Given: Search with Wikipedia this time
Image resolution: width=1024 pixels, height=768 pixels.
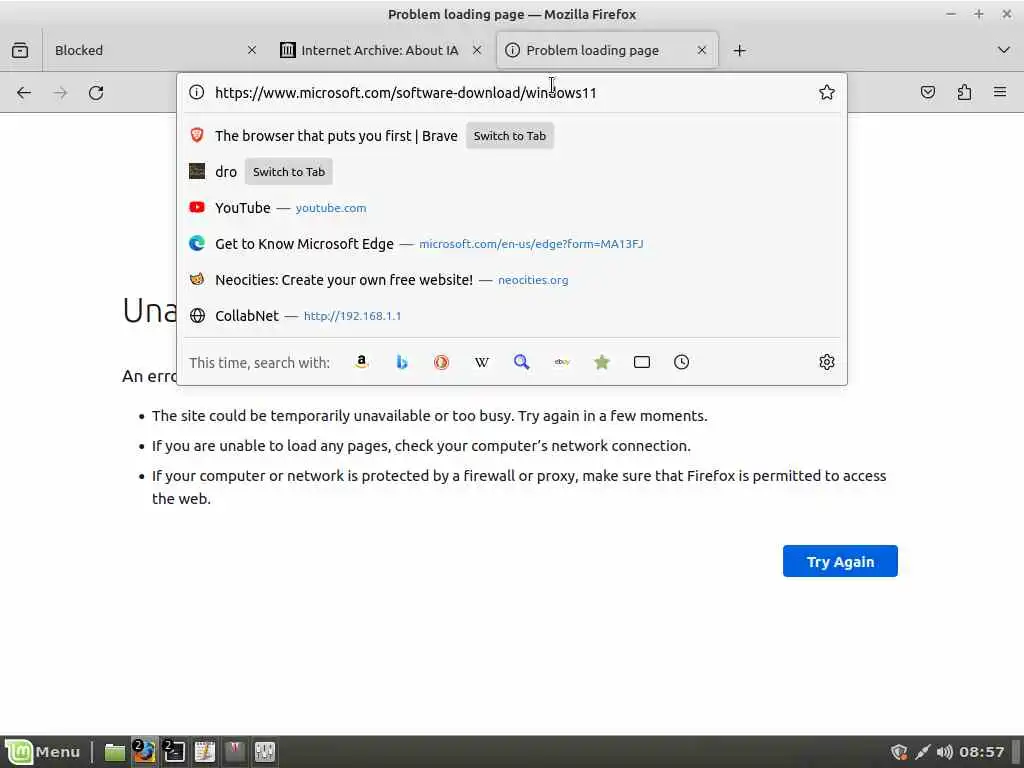Looking at the screenshot, I should (481, 362).
